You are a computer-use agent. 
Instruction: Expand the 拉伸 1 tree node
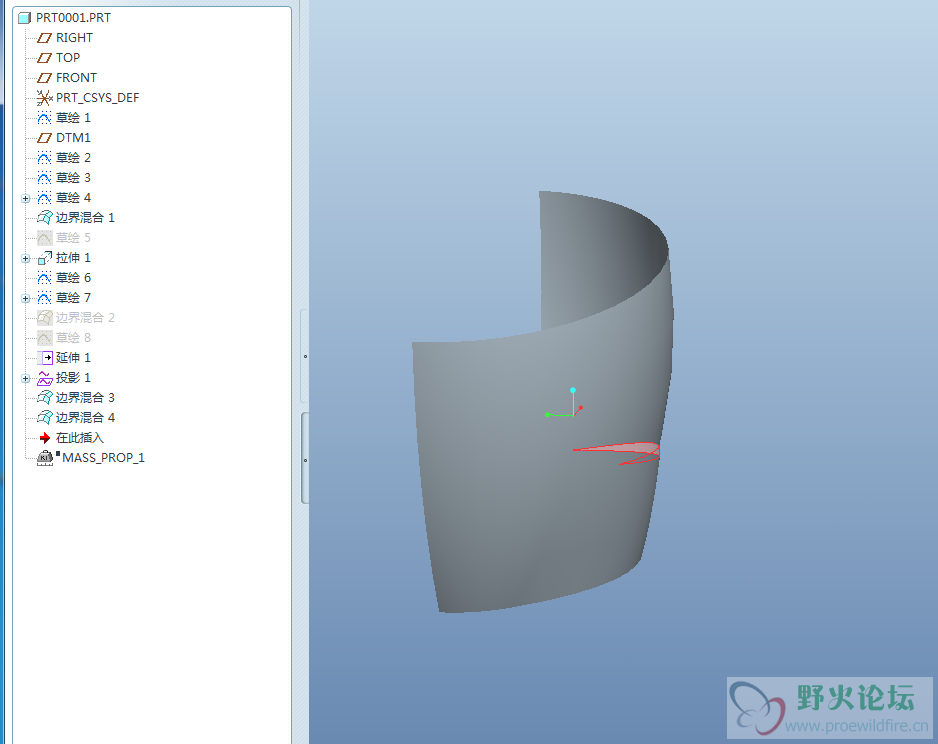25,258
